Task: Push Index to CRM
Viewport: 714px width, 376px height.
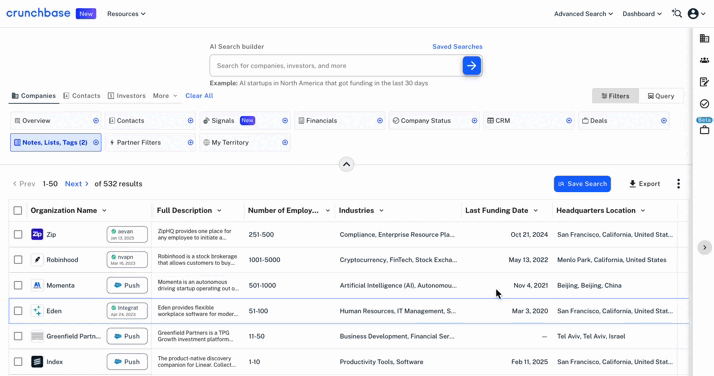Action: pyautogui.click(x=127, y=362)
